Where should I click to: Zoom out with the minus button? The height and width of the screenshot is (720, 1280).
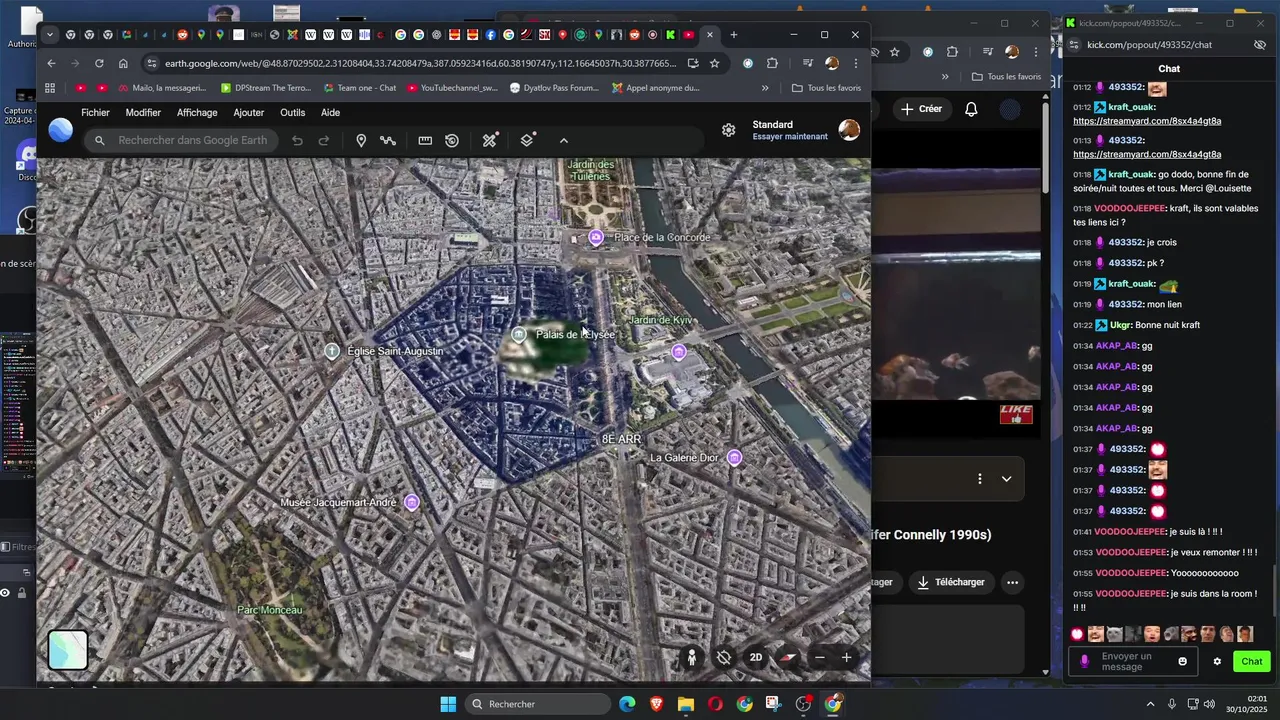(x=820, y=658)
